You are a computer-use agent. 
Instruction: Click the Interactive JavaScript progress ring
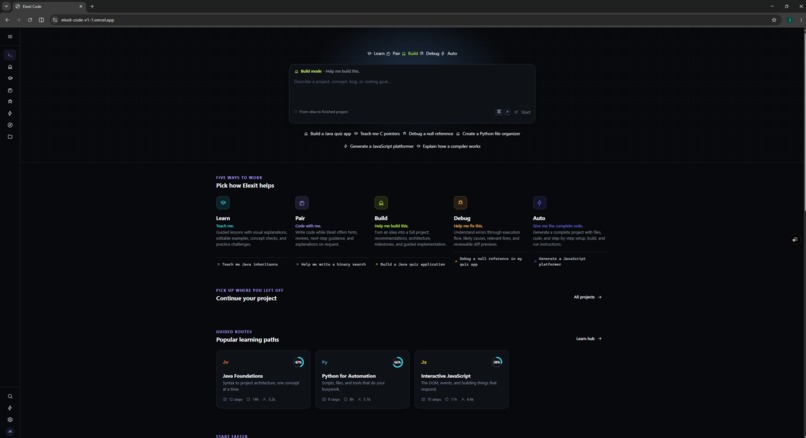point(497,362)
